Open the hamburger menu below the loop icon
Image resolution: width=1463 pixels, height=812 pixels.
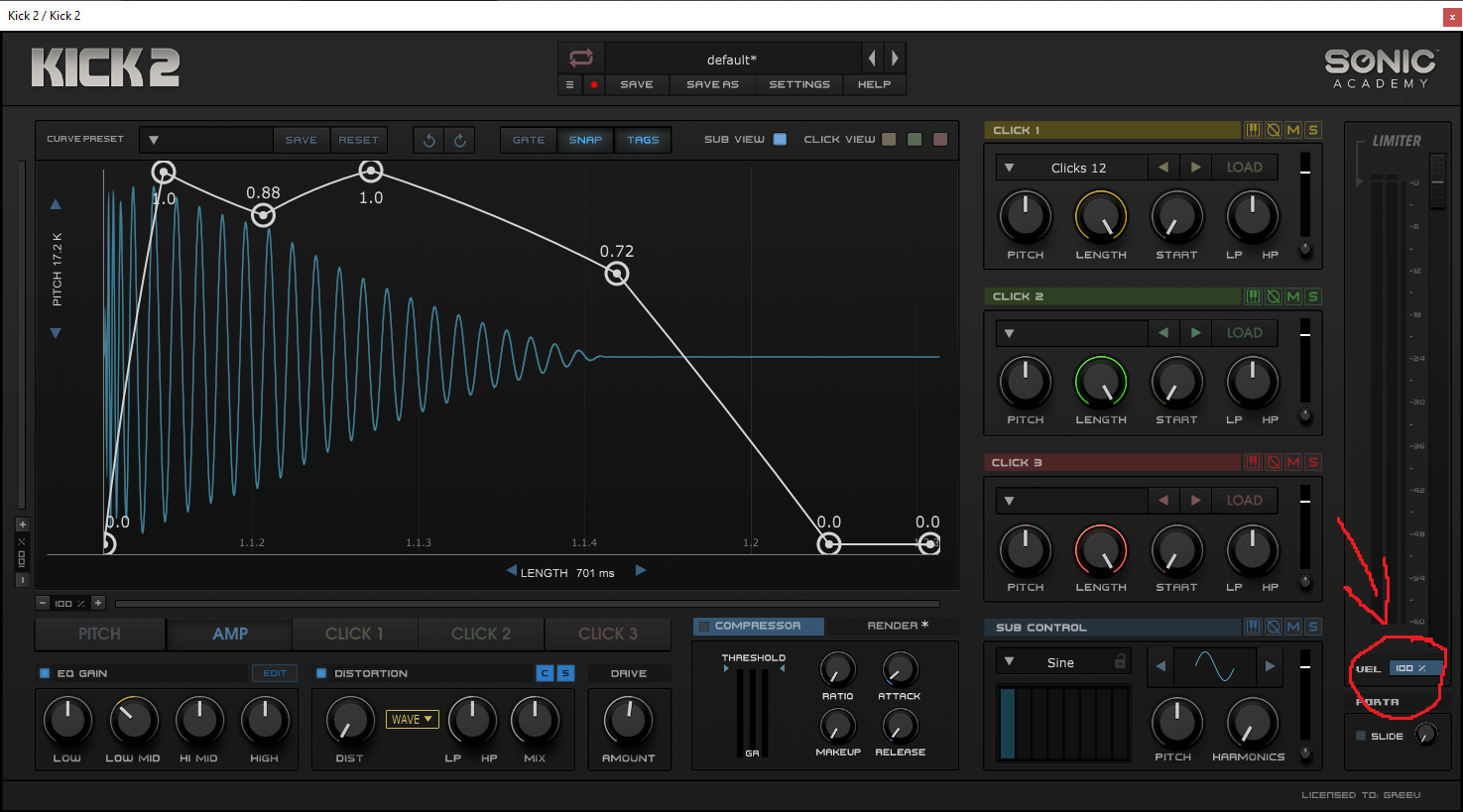click(x=569, y=84)
